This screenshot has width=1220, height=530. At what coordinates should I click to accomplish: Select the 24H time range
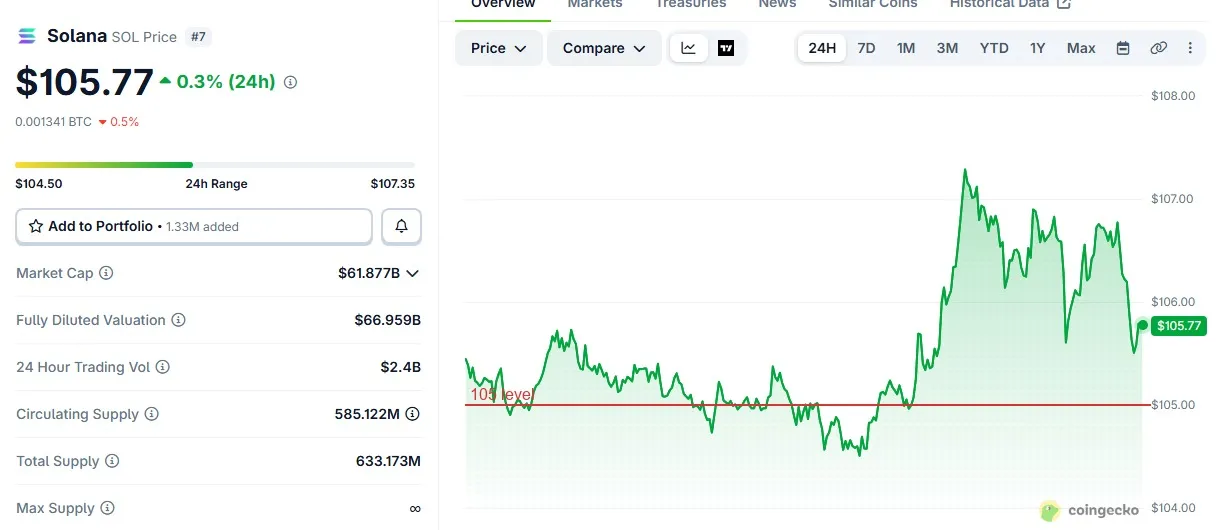pos(822,48)
